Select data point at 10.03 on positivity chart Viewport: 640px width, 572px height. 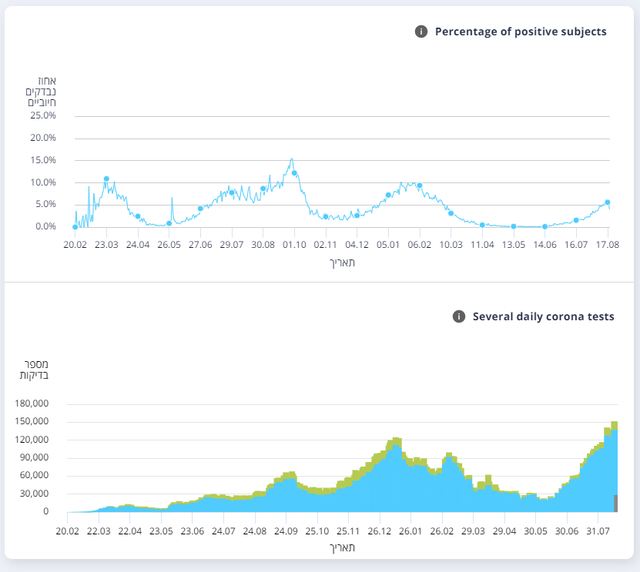click(451, 213)
